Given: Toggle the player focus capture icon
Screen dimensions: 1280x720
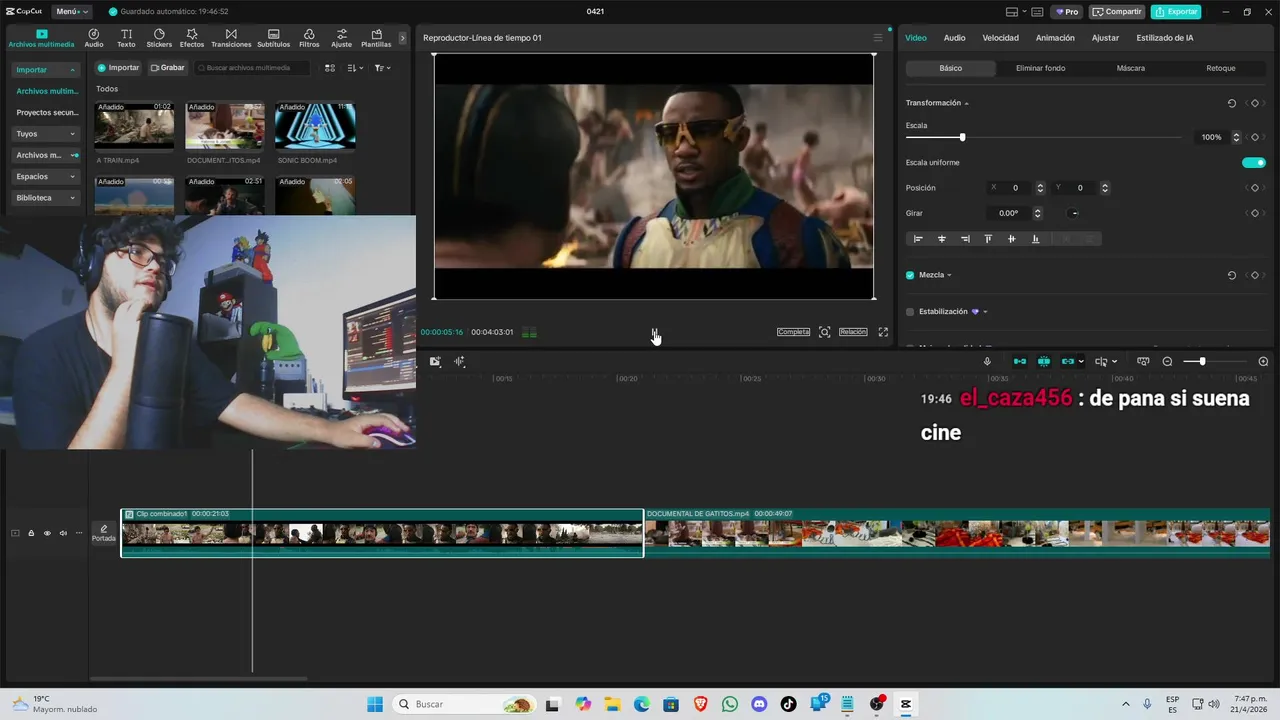Looking at the screenshot, I should pyautogui.click(x=824, y=332).
